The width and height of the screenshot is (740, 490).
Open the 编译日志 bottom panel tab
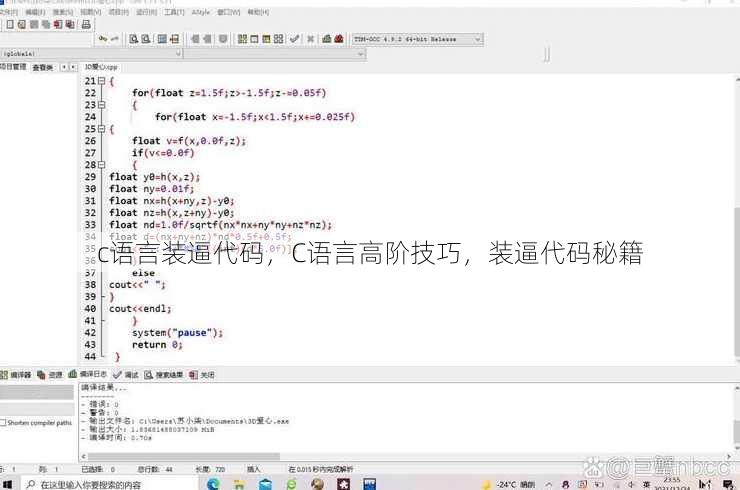tap(88, 374)
